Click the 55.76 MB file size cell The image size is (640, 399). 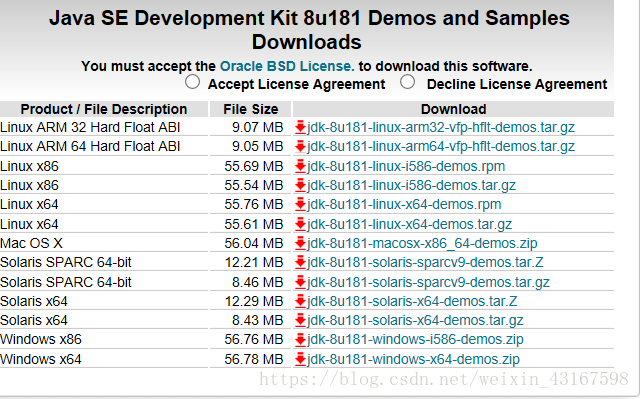(250, 204)
